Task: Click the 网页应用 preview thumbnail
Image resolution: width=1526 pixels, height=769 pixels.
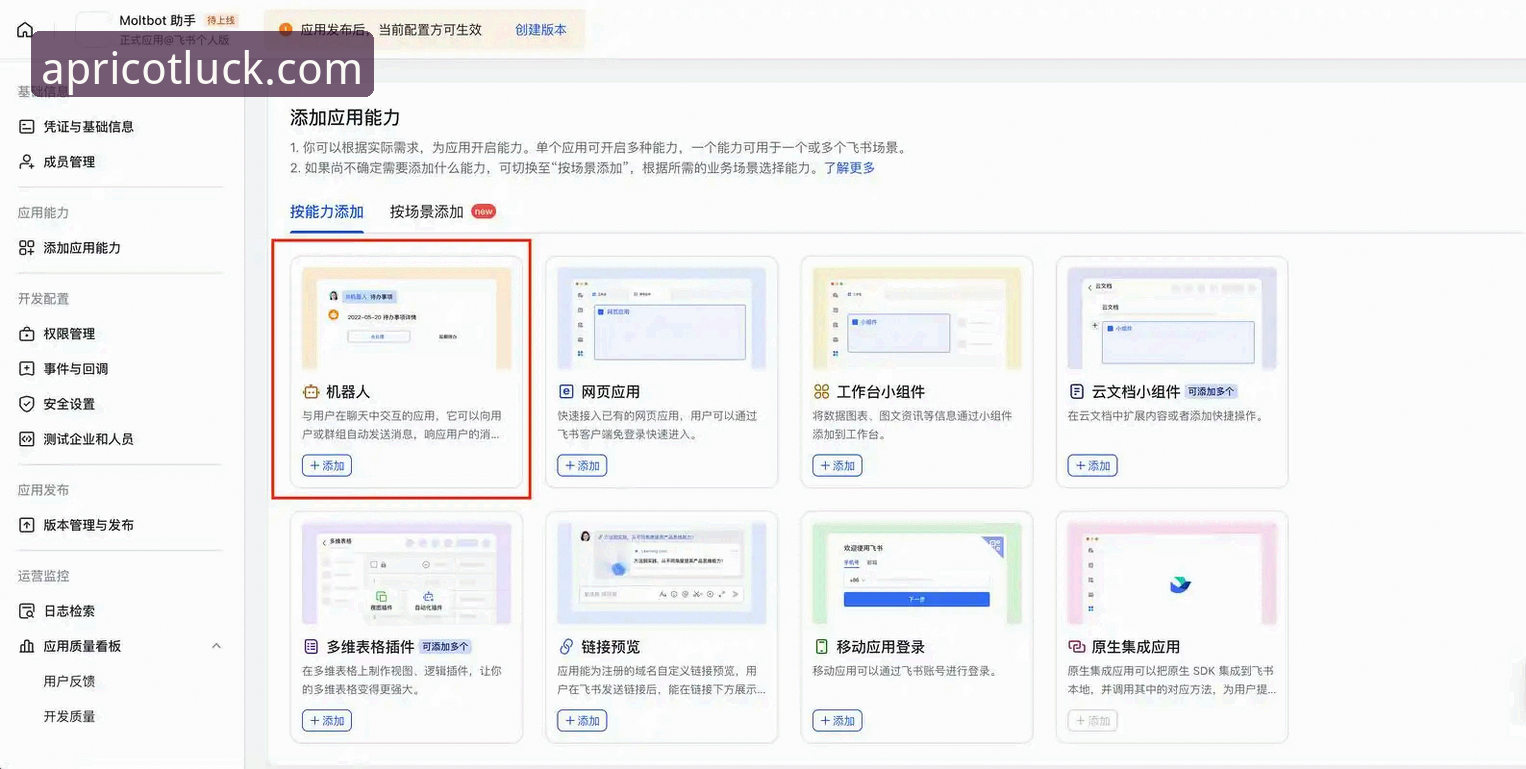Action: [x=661, y=319]
